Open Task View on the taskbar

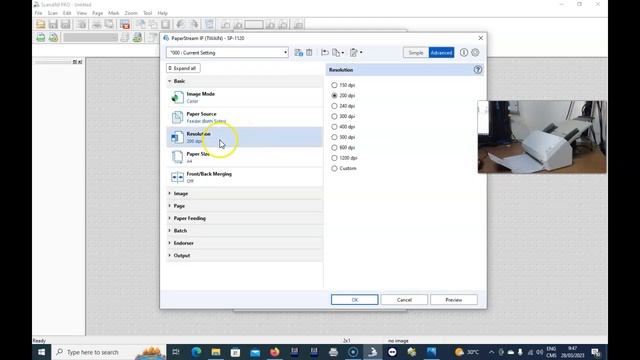[x=176, y=352]
